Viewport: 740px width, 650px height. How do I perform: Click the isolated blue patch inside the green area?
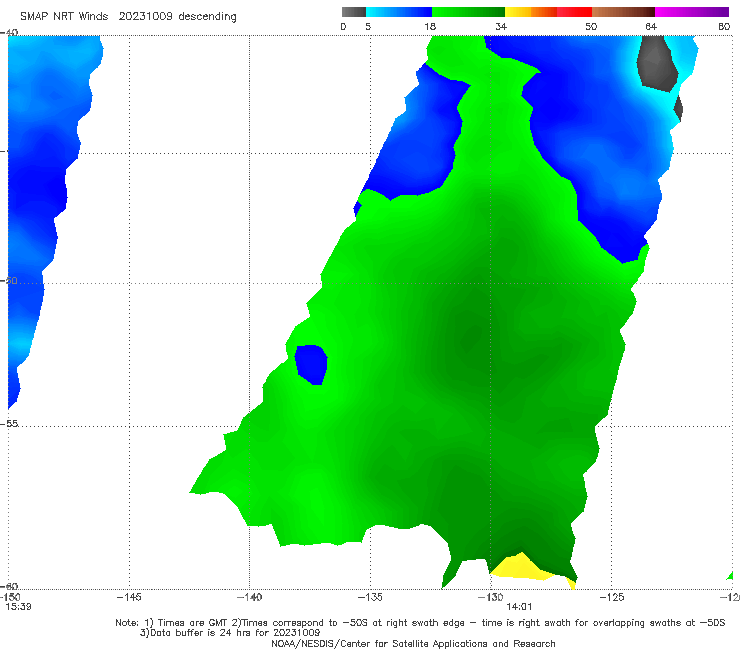[x=311, y=365]
